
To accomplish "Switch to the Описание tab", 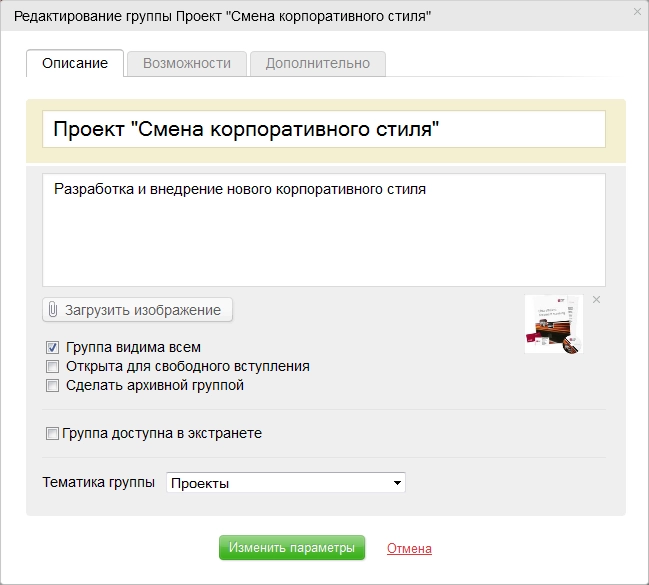I will (75, 63).
